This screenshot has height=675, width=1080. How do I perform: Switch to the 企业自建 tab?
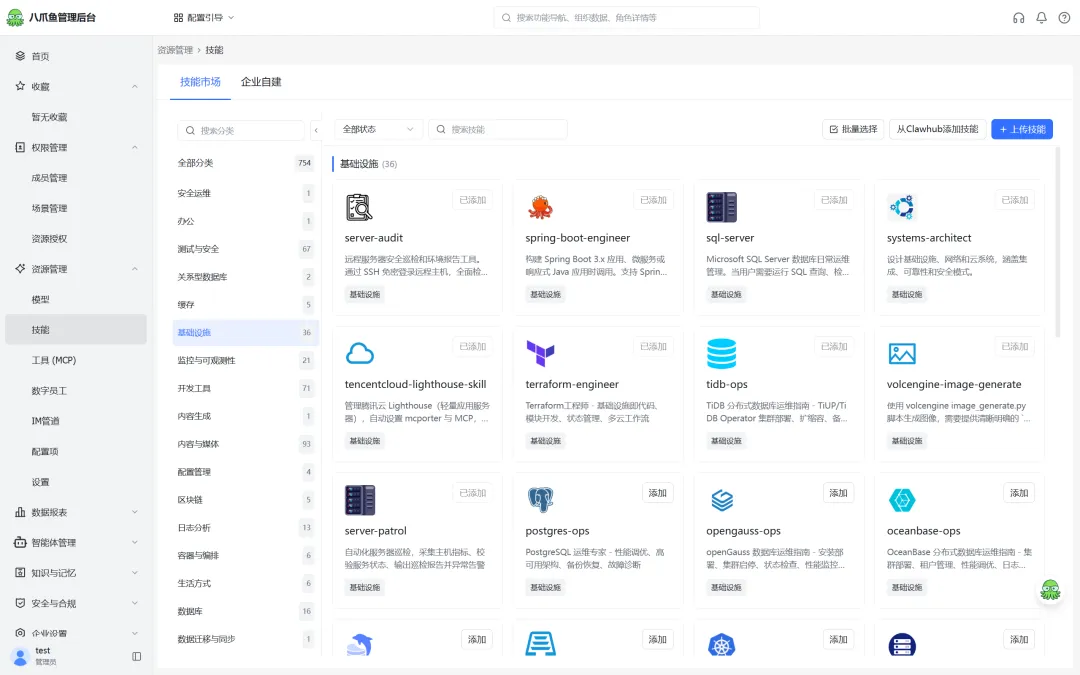pos(261,82)
